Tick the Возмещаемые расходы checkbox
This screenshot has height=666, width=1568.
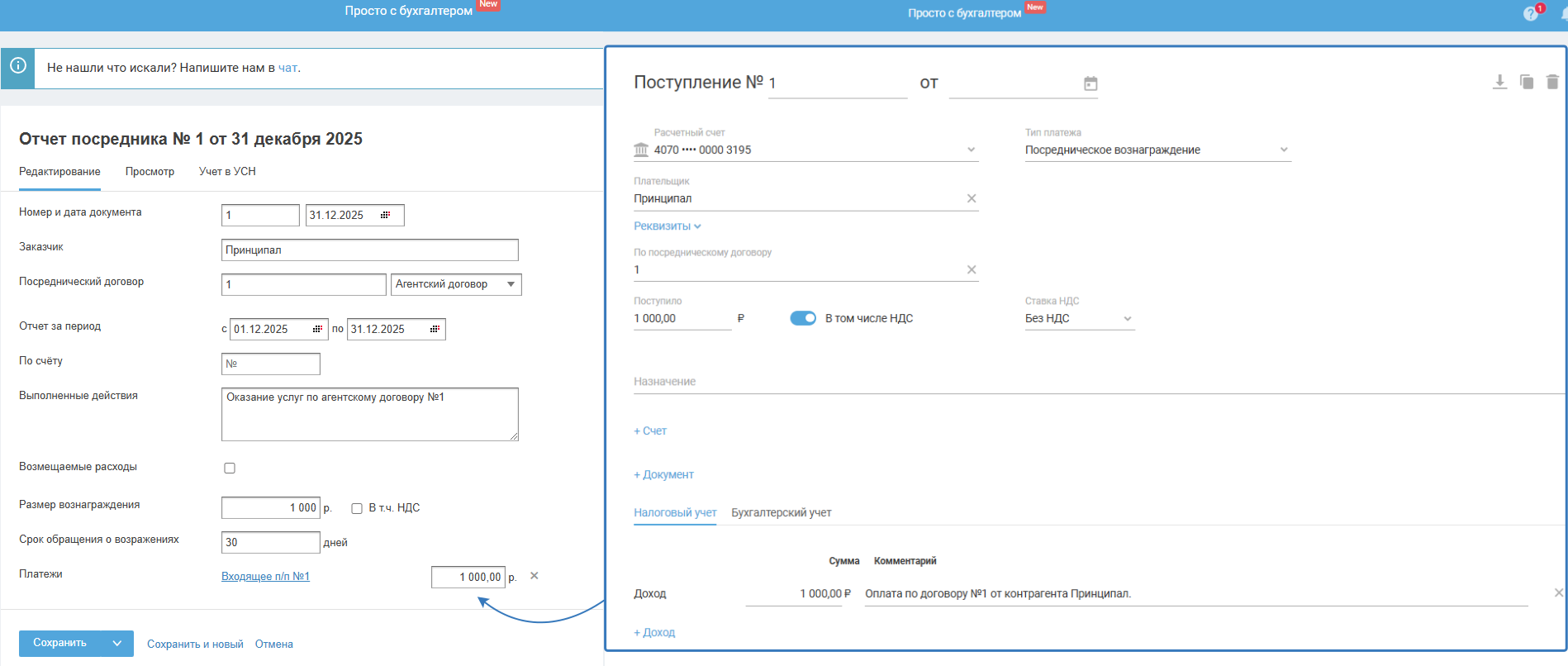(230, 468)
